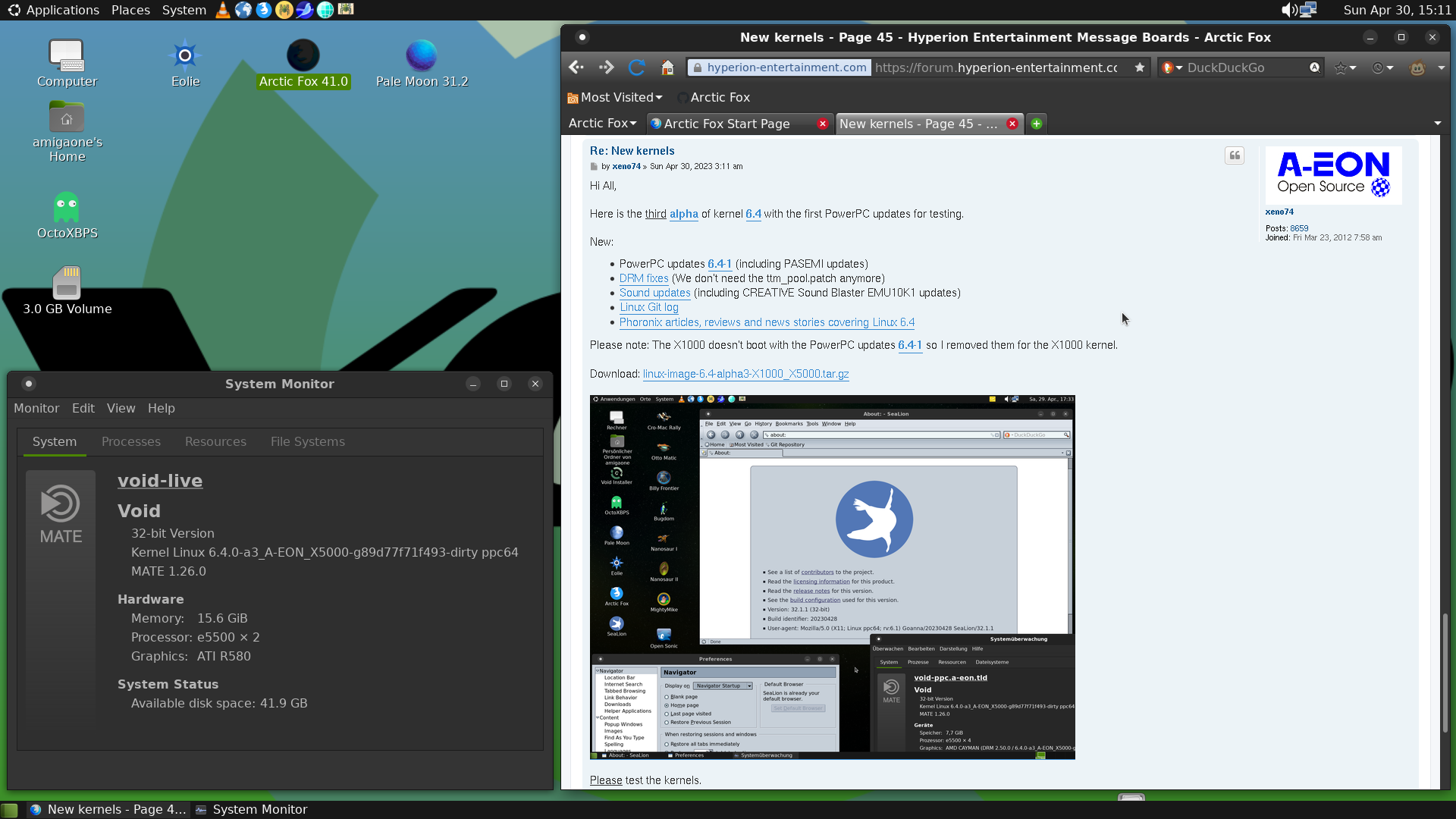Open the 3.0 GB Volume desktop icon

click(x=67, y=291)
